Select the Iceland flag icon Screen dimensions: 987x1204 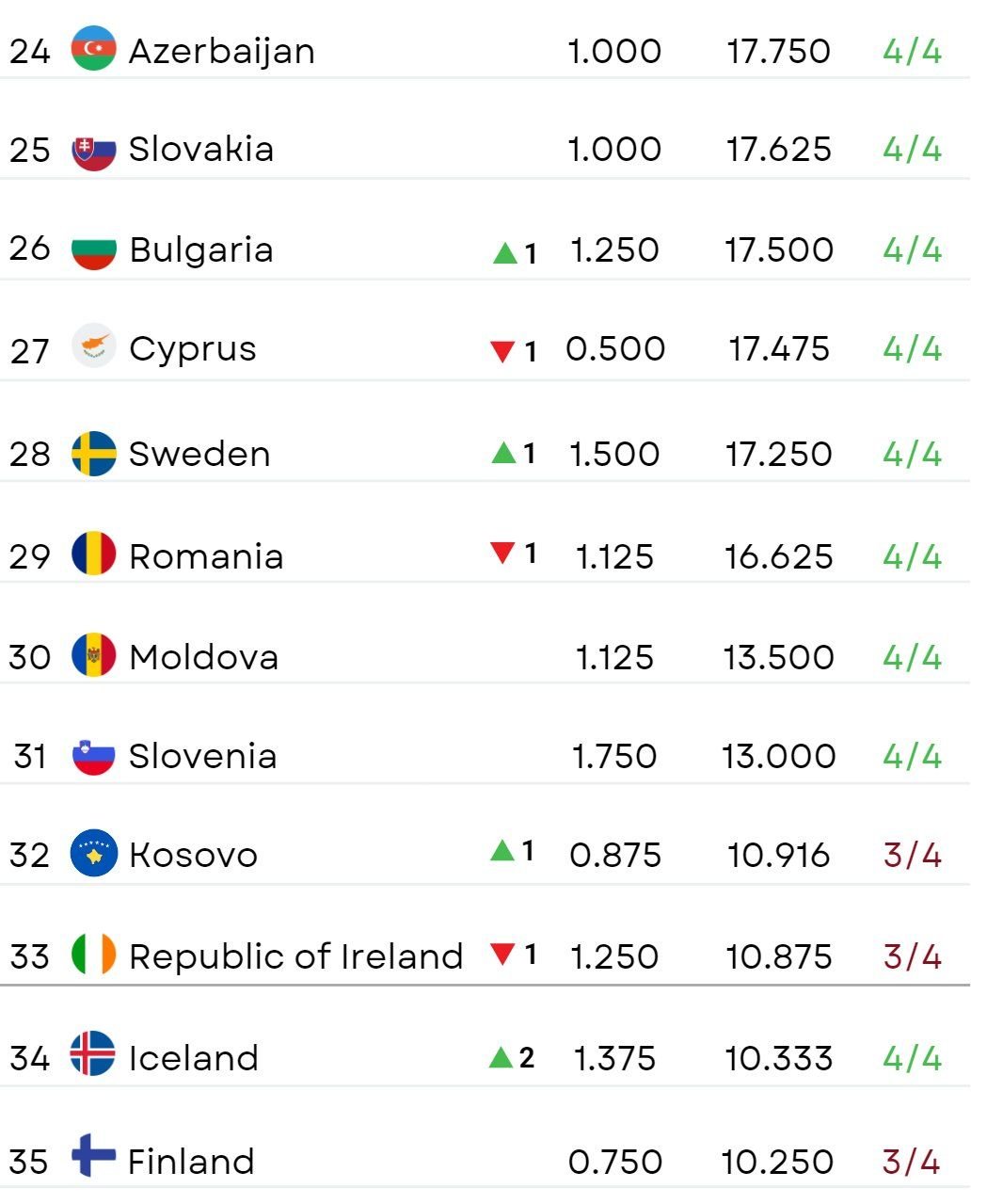click(94, 1054)
